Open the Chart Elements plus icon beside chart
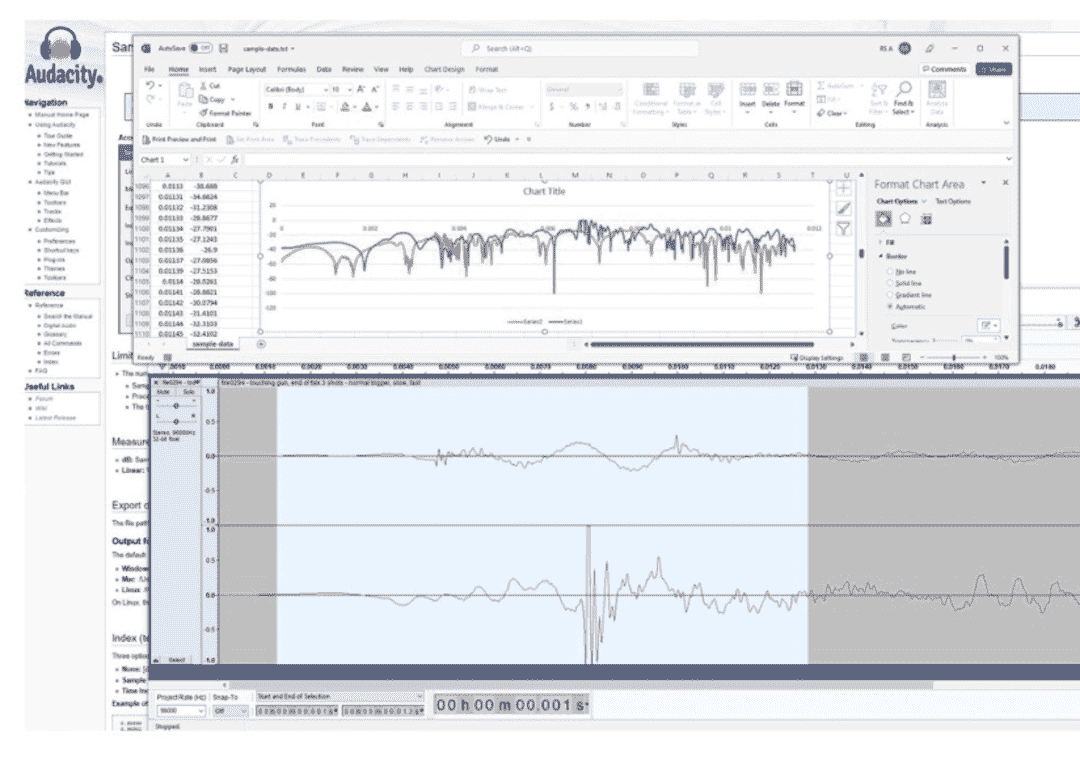This screenshot has width=1080, height=773. (x=843, y=190)
